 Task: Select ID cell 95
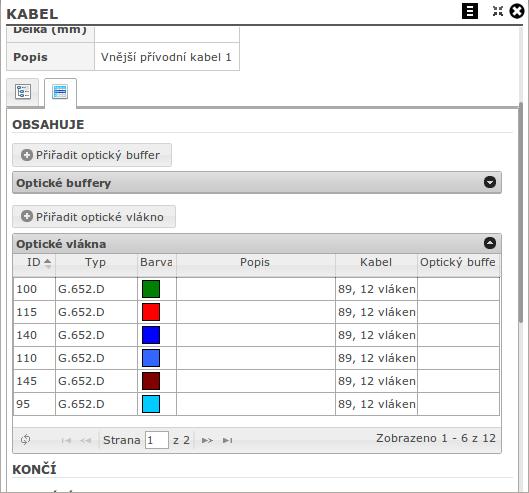pos(34,404)
